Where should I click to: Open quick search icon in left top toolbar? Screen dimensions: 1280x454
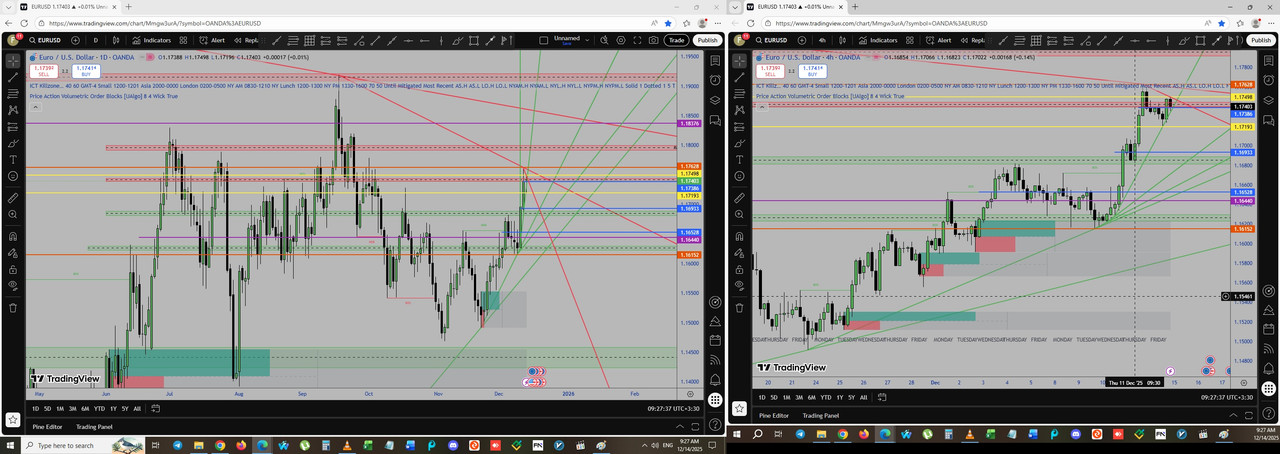point(604,40)
